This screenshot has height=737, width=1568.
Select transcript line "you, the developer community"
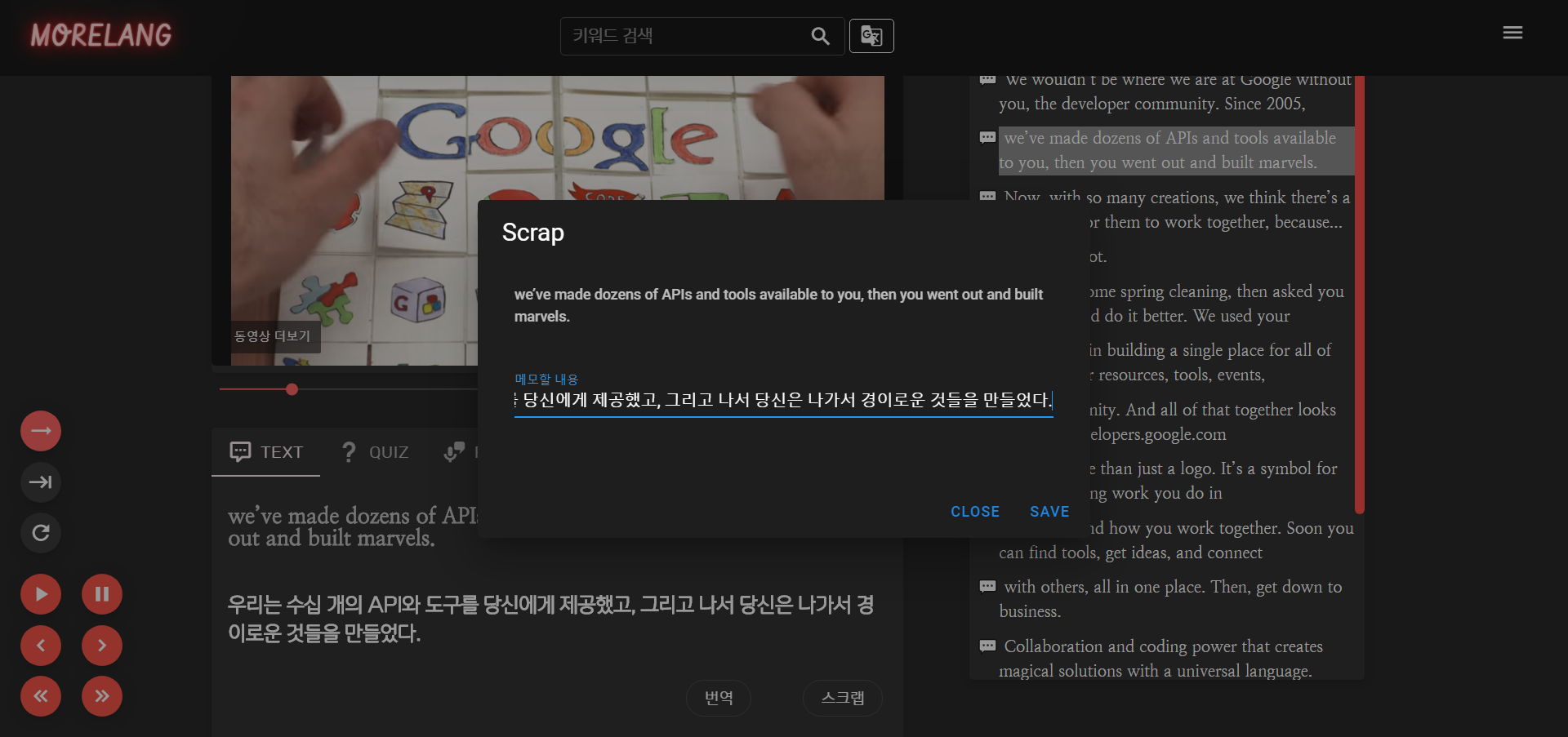click(1151, 104)
